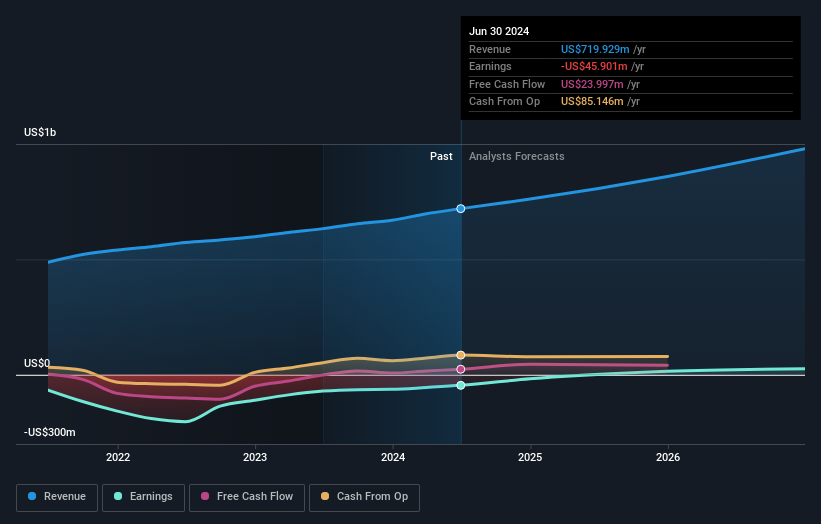Click the 2026 x-axis label
This screenshot has height=524, width=821.
click(x=668, y=458)
